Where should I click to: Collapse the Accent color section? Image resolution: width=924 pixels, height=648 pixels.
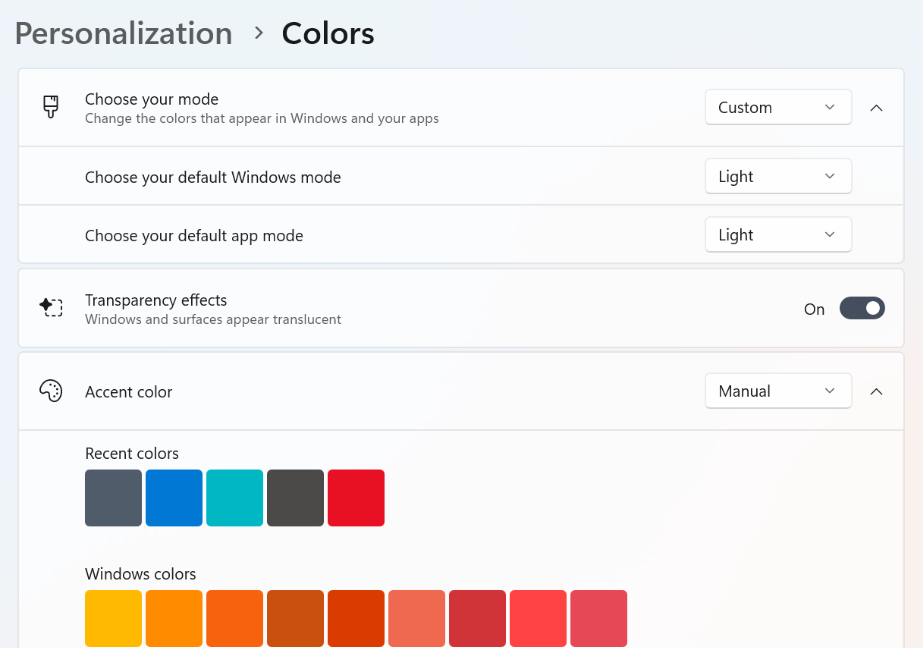pos(876,391)
